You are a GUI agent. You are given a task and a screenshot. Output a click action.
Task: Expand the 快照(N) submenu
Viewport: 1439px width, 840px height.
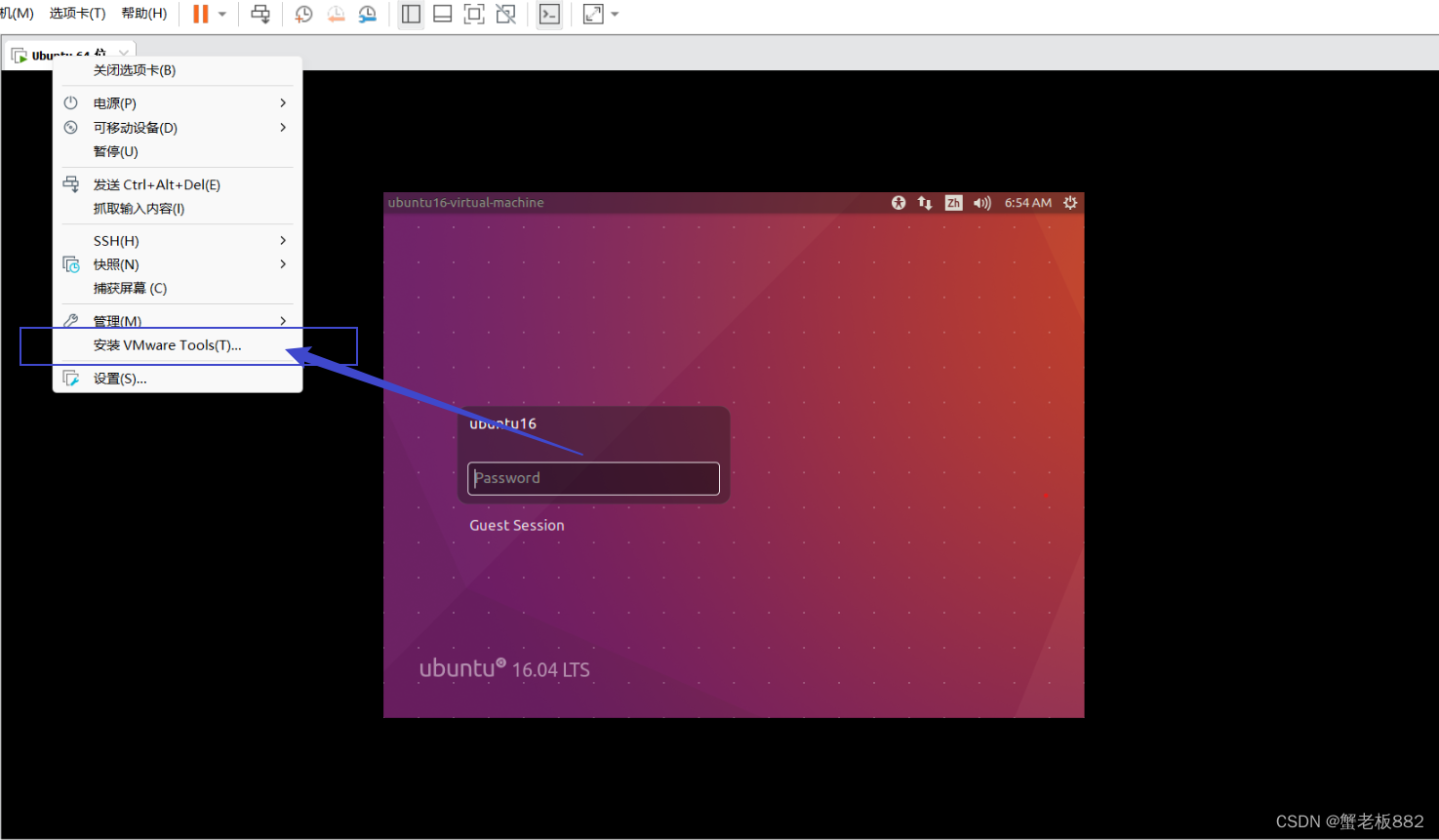(178, 264)
